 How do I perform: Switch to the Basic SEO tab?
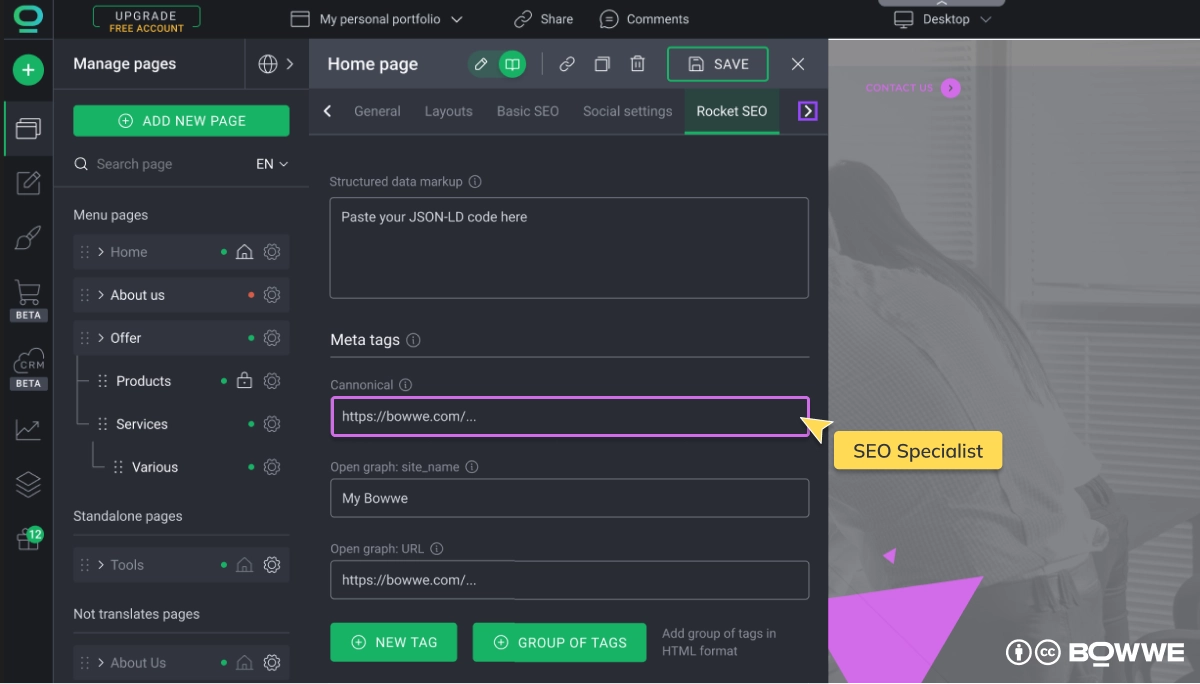[528, 111]
